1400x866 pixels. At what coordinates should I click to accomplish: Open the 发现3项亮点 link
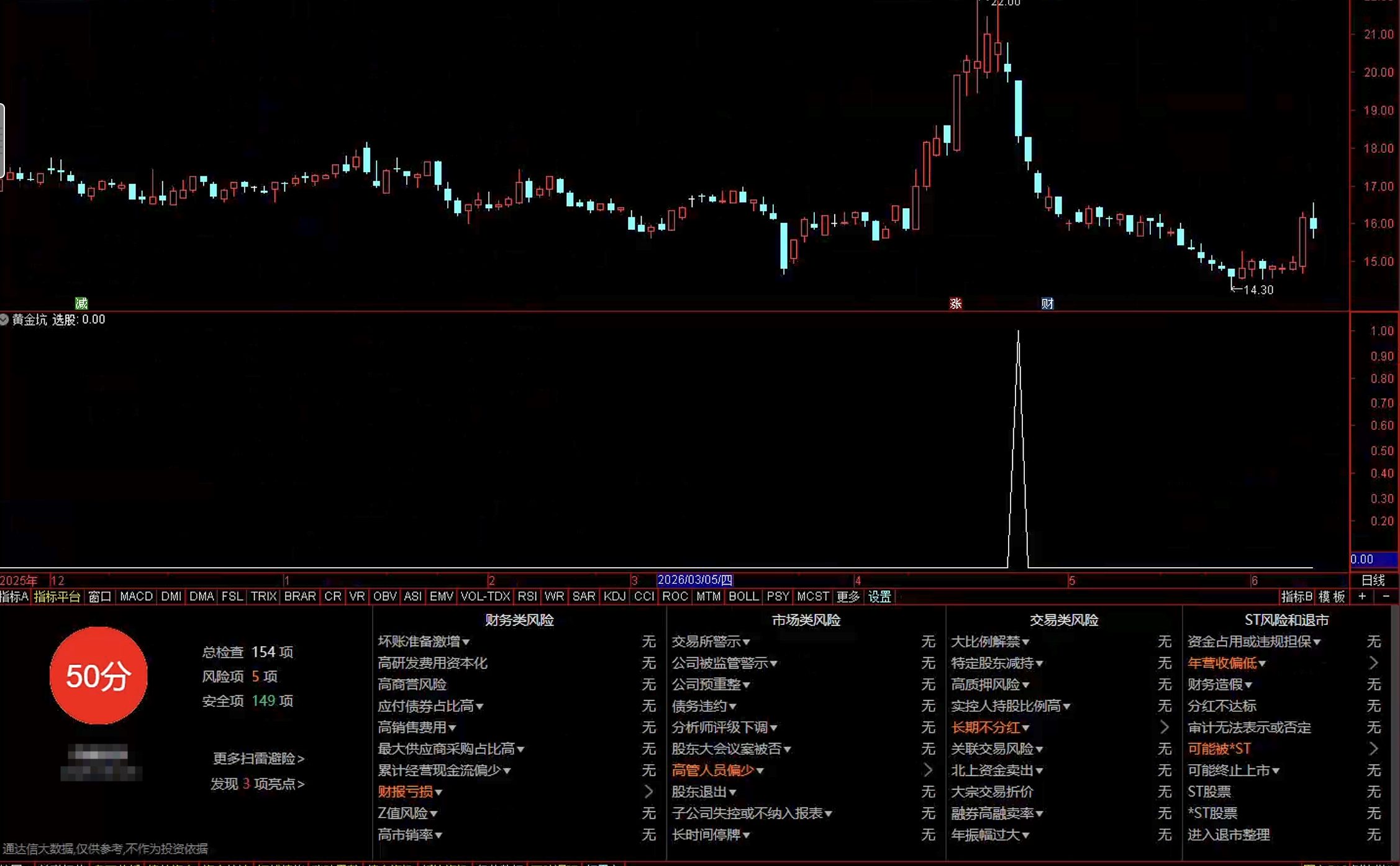coord(257,784)
